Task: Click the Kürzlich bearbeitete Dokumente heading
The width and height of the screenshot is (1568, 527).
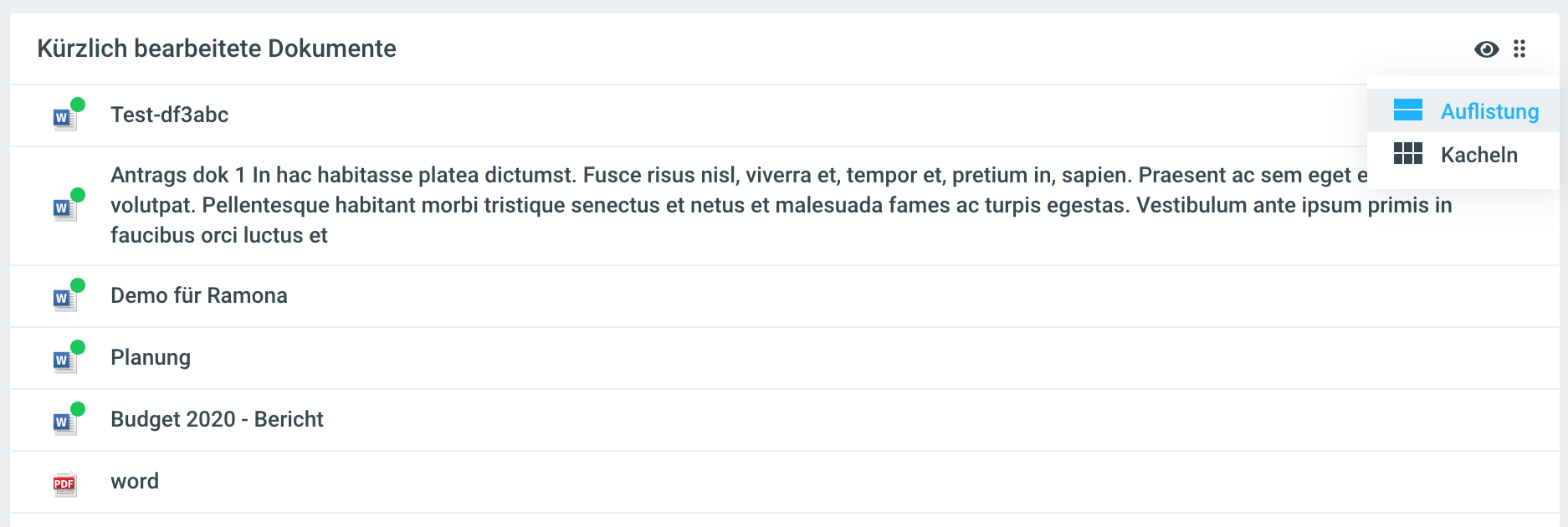Action: (x=217, y=49)
